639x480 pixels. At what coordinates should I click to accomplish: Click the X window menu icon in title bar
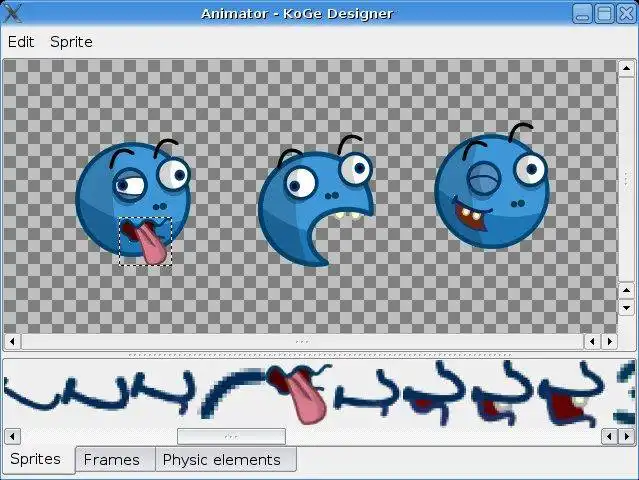click(12, 13)
